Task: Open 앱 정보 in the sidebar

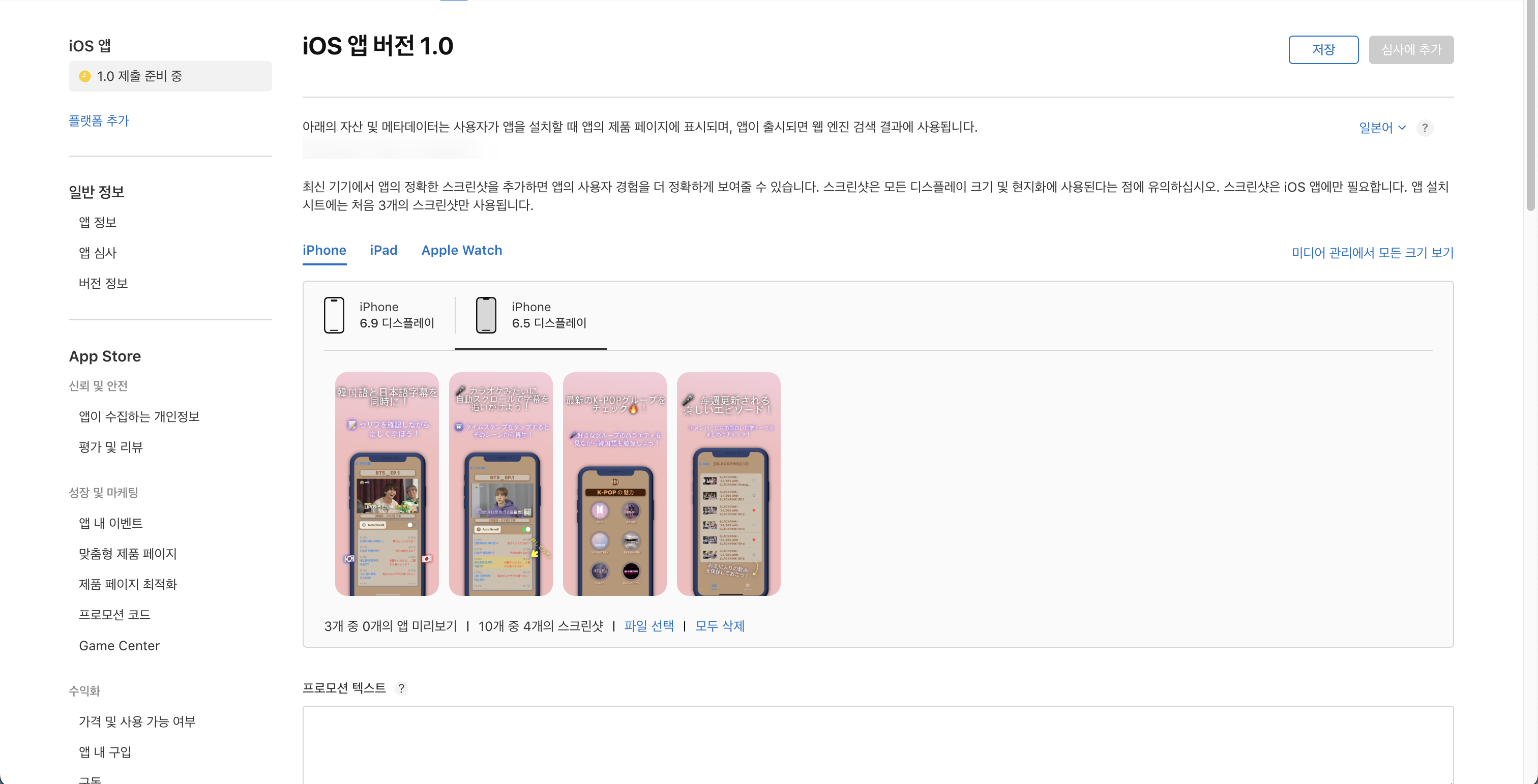Action: coord(97,222)
